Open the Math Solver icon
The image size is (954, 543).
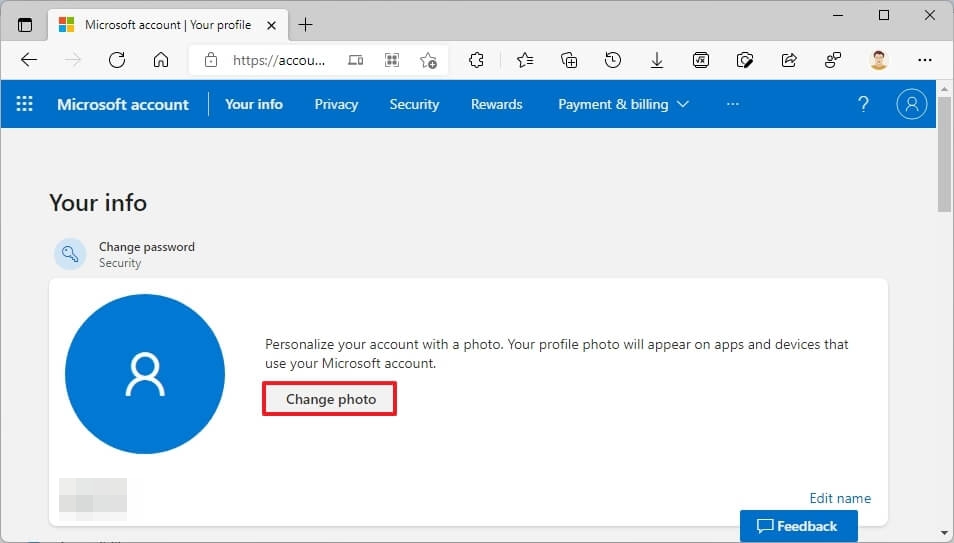click(701, 60)
